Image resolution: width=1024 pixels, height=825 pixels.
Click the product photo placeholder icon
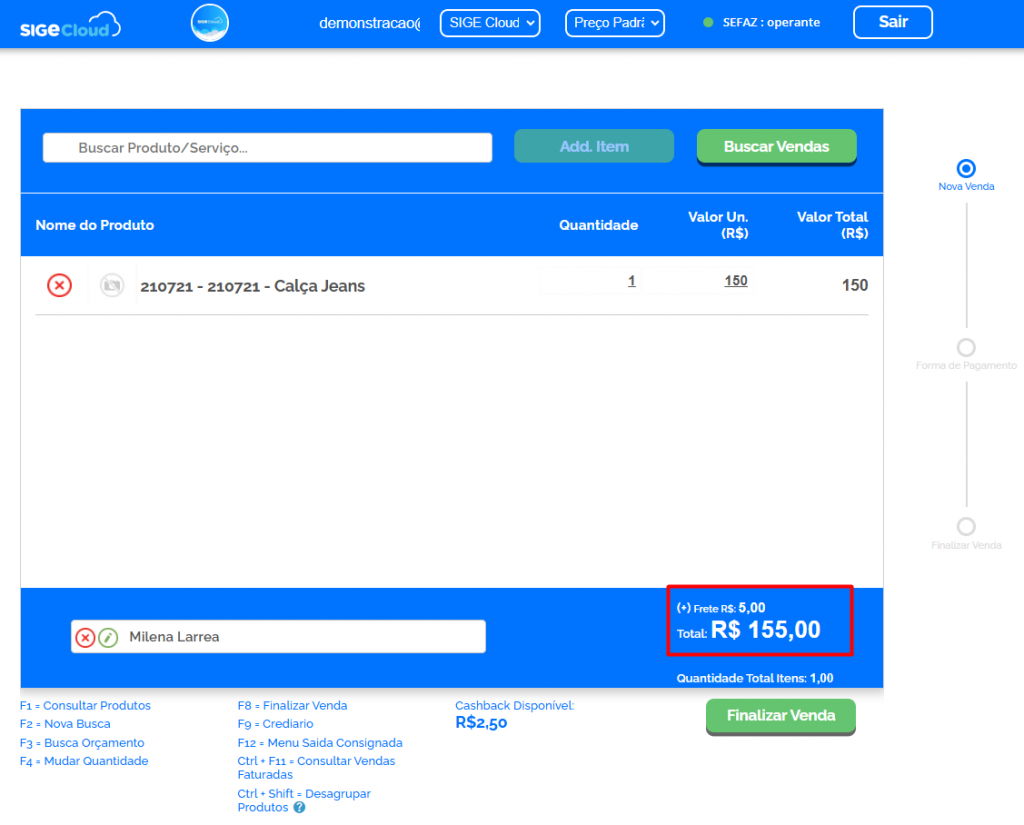(x=112, y=286)
